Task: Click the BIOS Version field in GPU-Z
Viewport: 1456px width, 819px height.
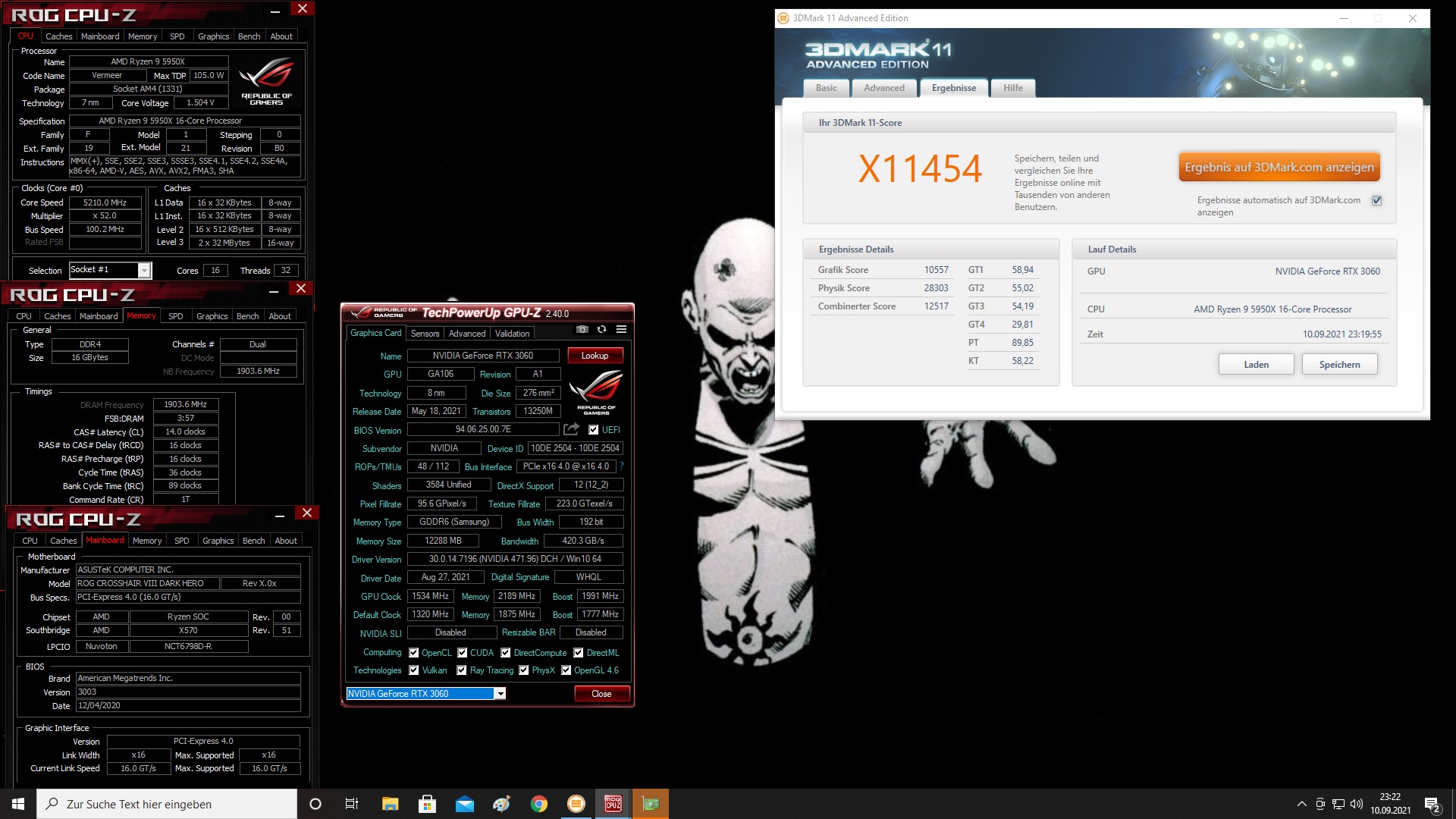Action: pos(483,429)
